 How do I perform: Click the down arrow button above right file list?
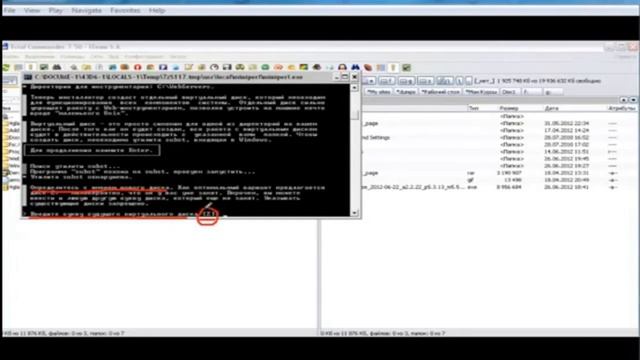(x=633, y=100)
